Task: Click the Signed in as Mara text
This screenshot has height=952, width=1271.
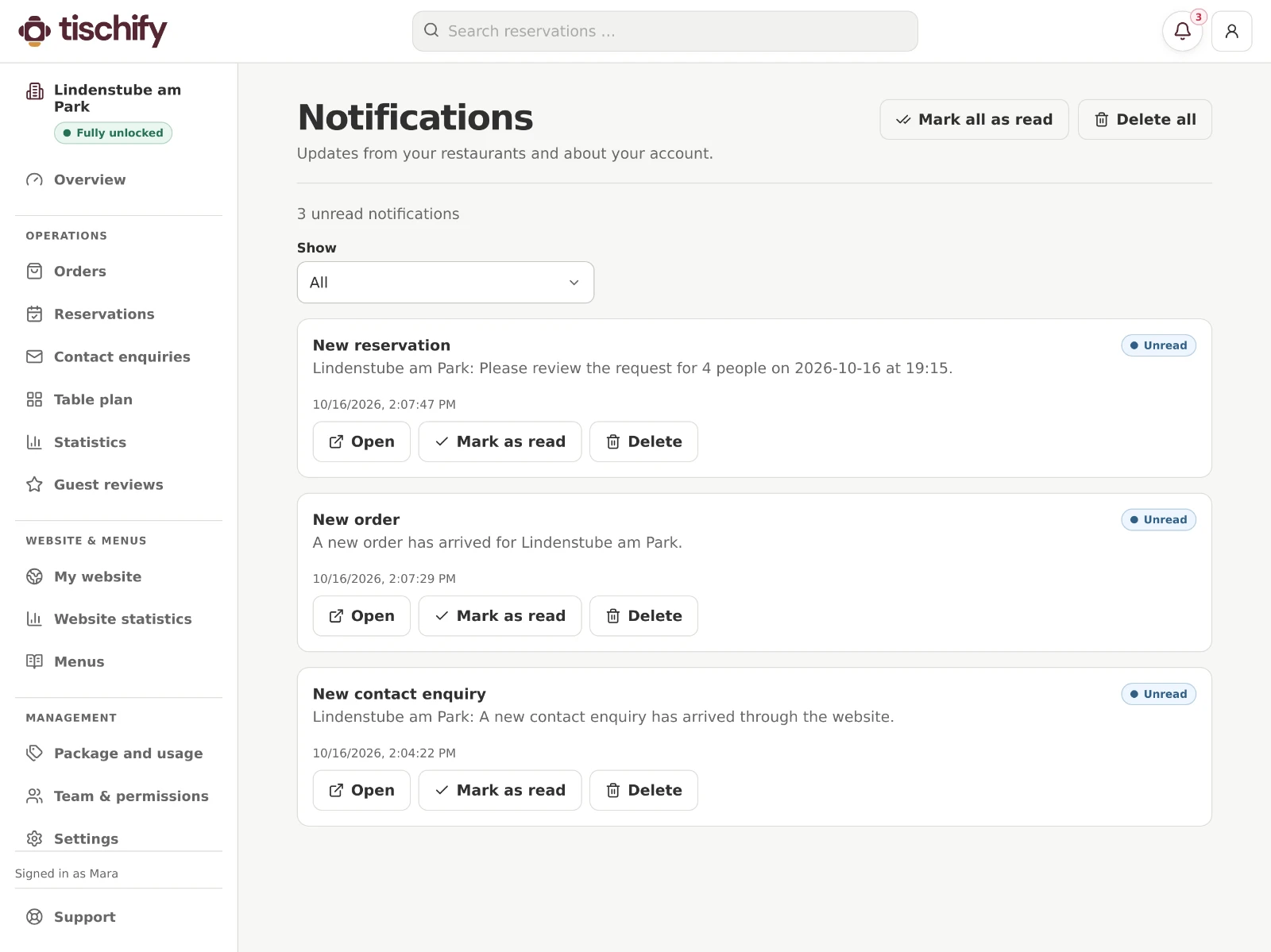Action: coord(67,873)
